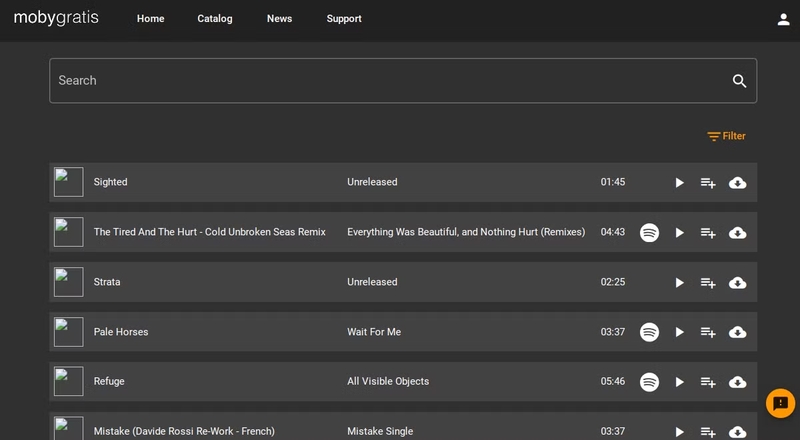Focus the Search input field
Screen dimensions: 800x440
click(x=403, y=81)
